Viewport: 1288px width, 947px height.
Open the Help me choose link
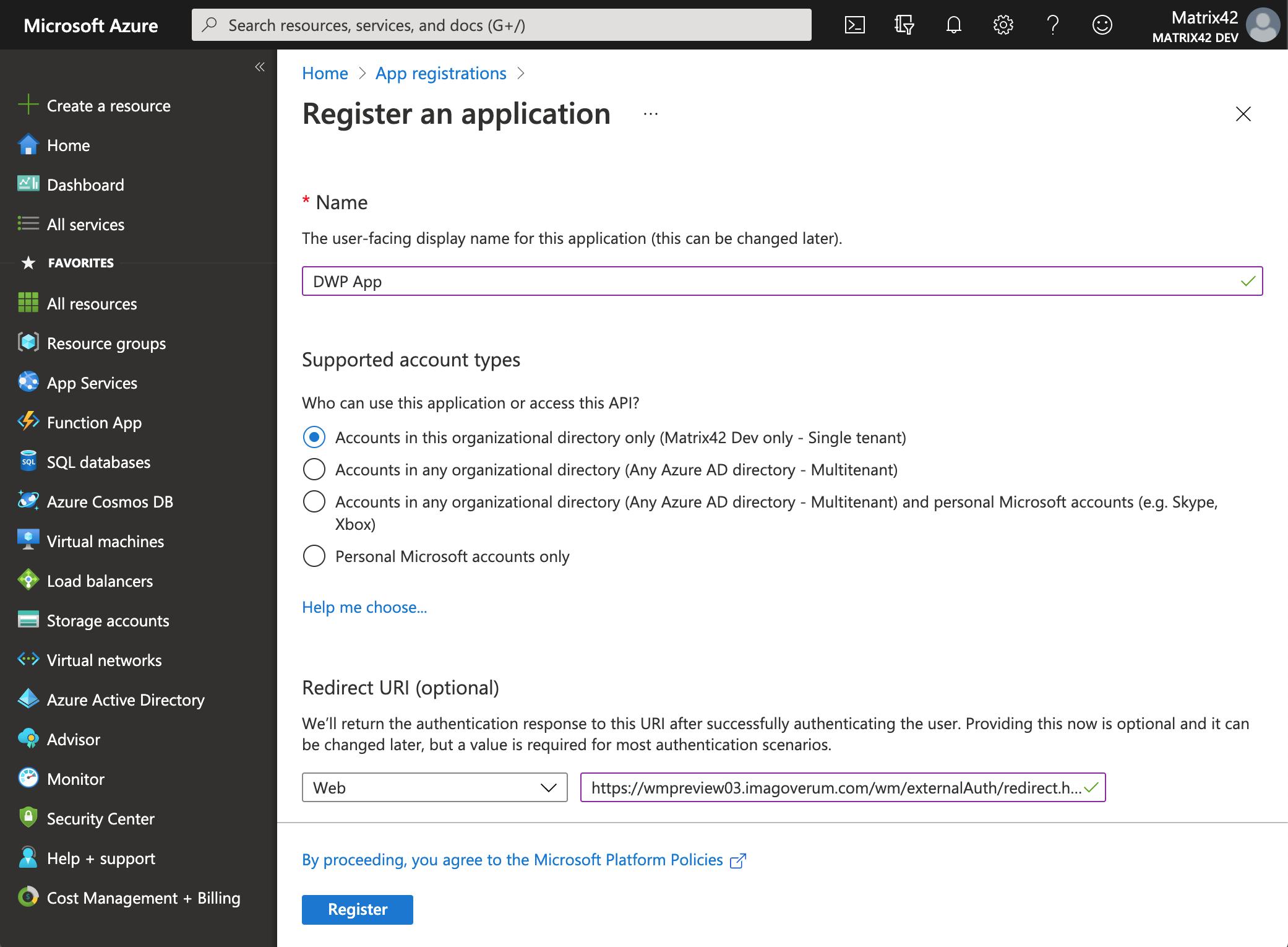pos(364,607)
